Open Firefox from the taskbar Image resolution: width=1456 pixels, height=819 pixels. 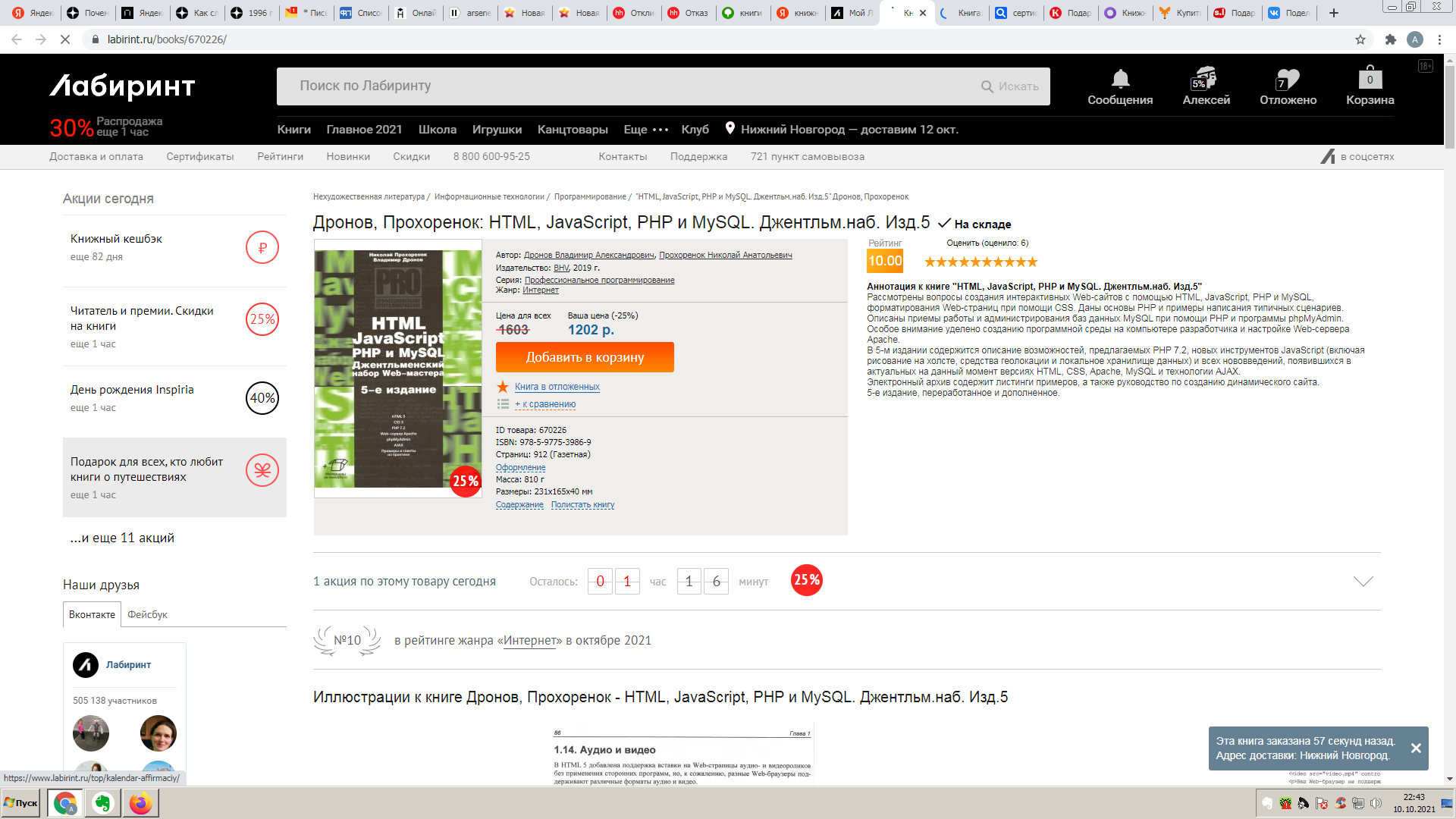coord(140,803)
